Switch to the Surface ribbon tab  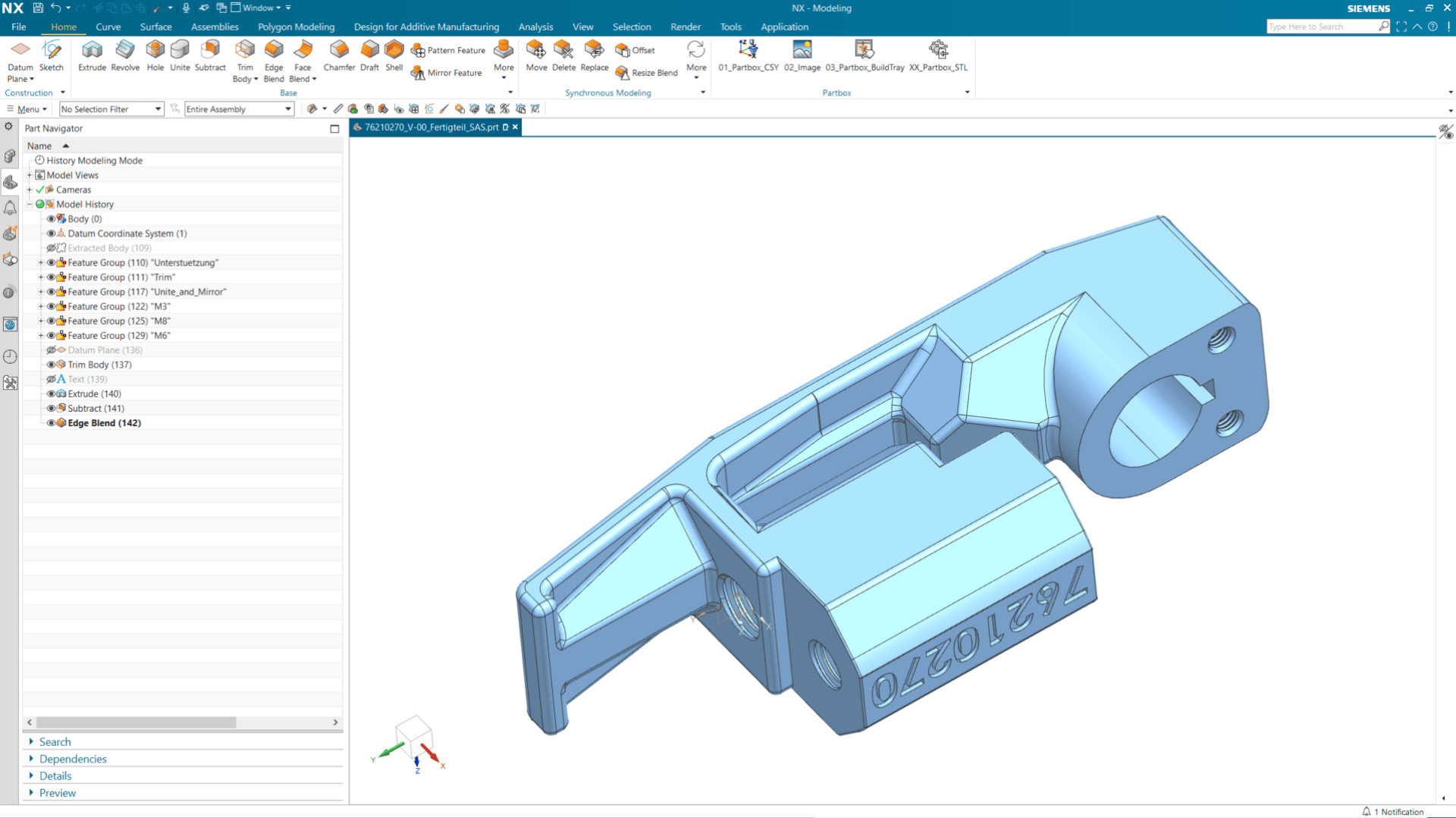[x=155, y=27]
